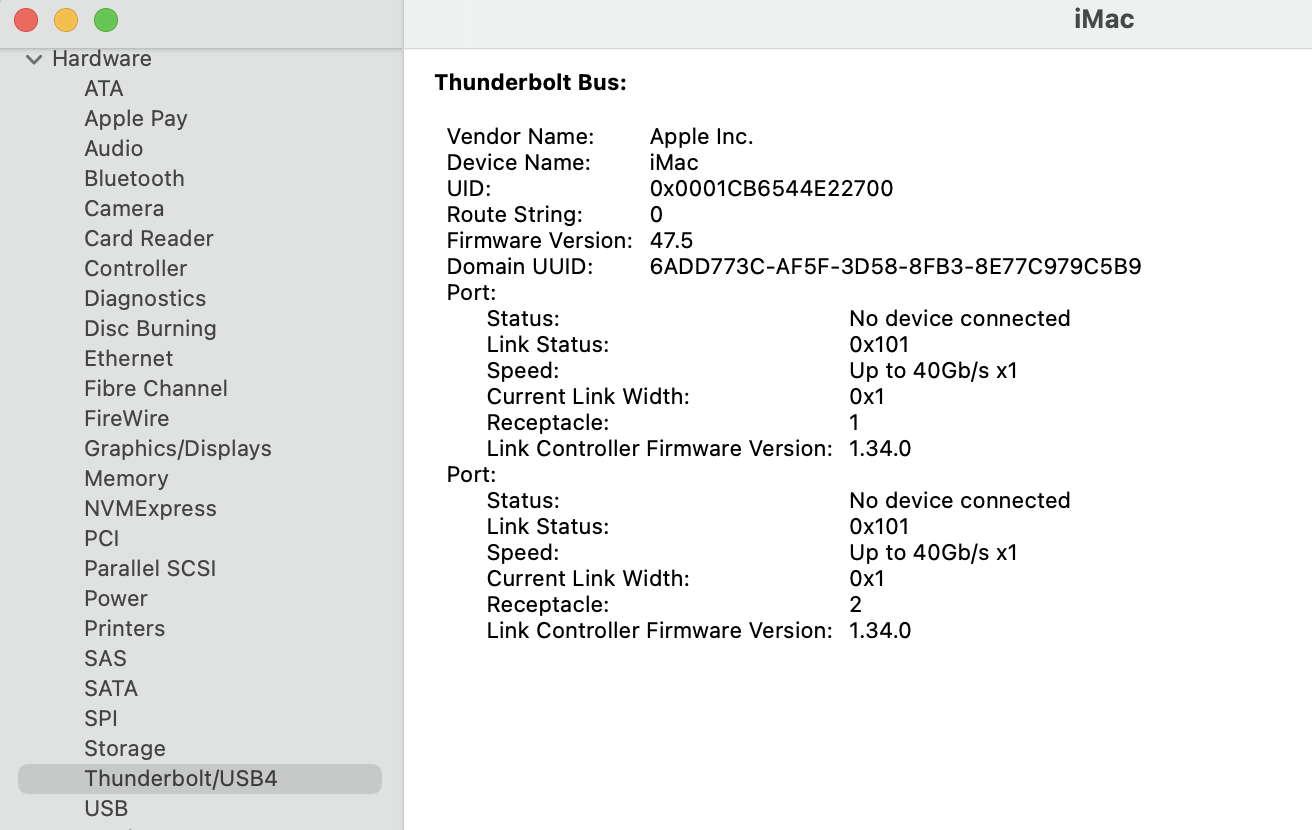The image size is (1312, 830).
Task: Select Storage in the hardware list
Action: (x=125, y=749)
